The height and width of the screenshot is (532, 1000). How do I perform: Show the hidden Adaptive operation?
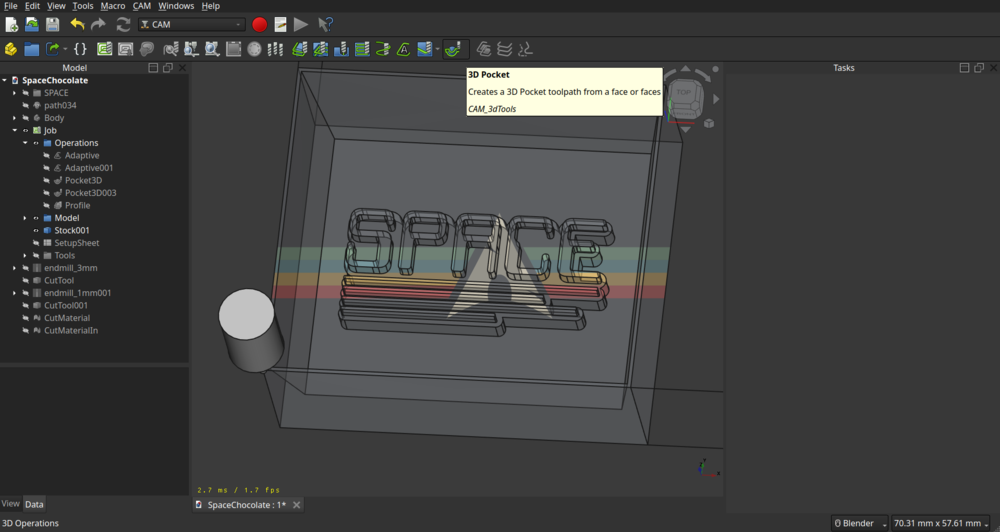click(47, 156)
